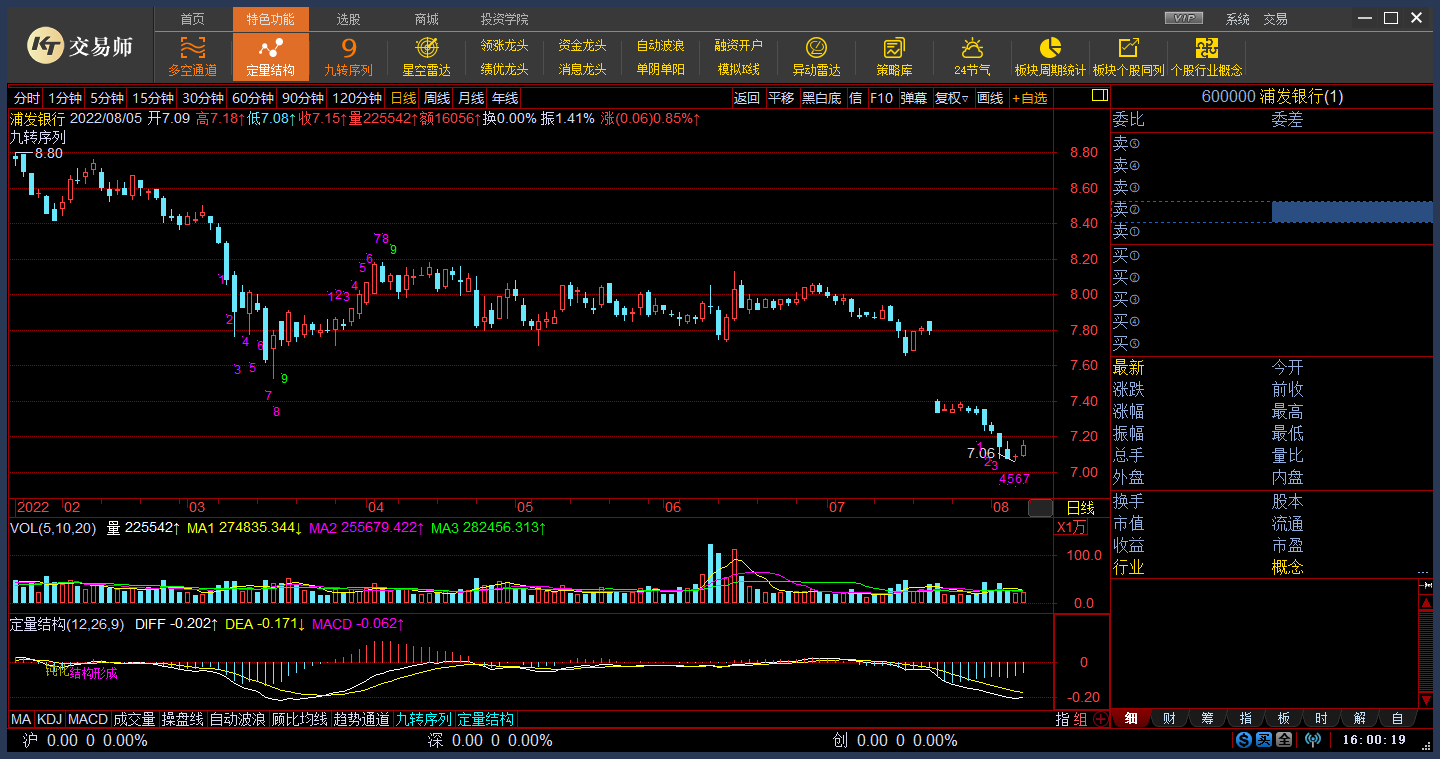
Task: Open the 九转序列 toolbar feature
Action: 348,56
